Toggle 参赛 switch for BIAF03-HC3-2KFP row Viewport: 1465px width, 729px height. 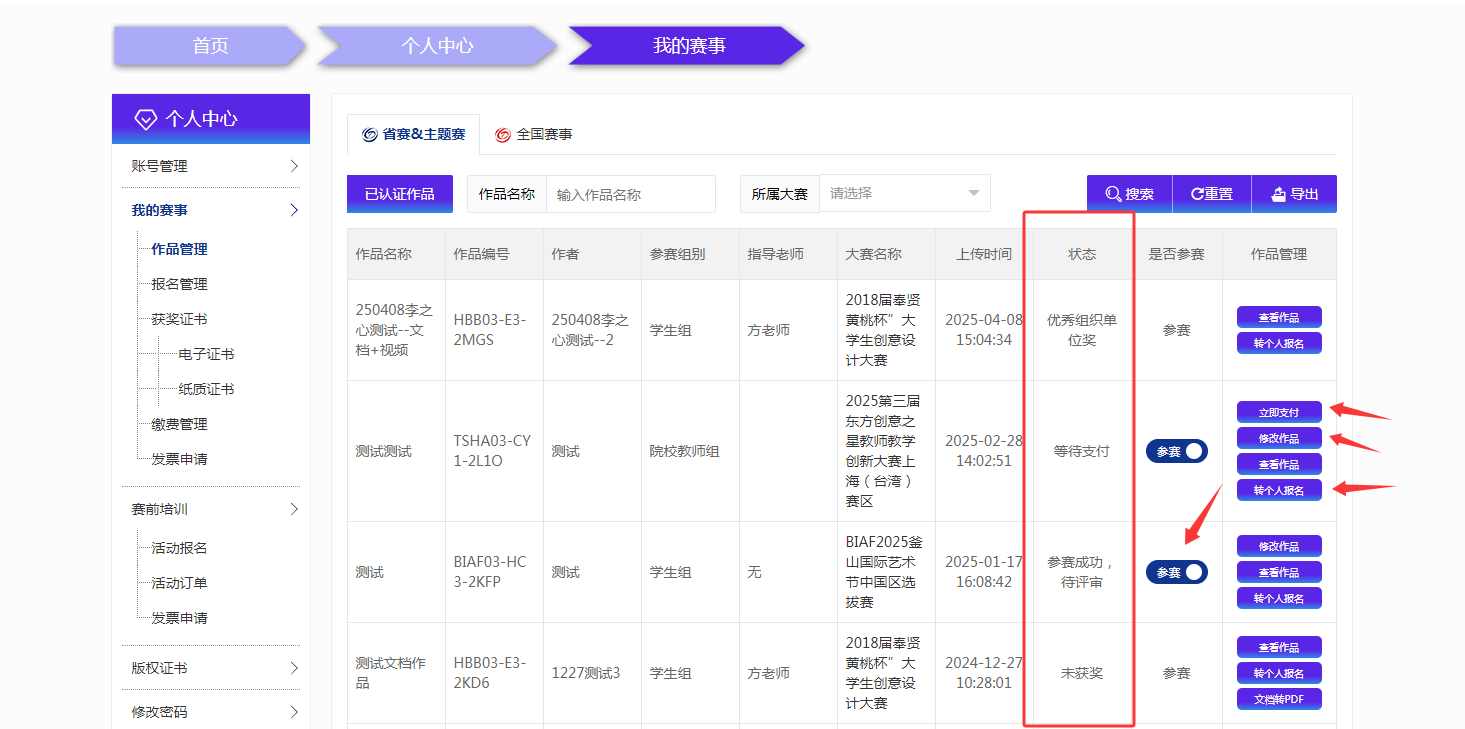1177,572
